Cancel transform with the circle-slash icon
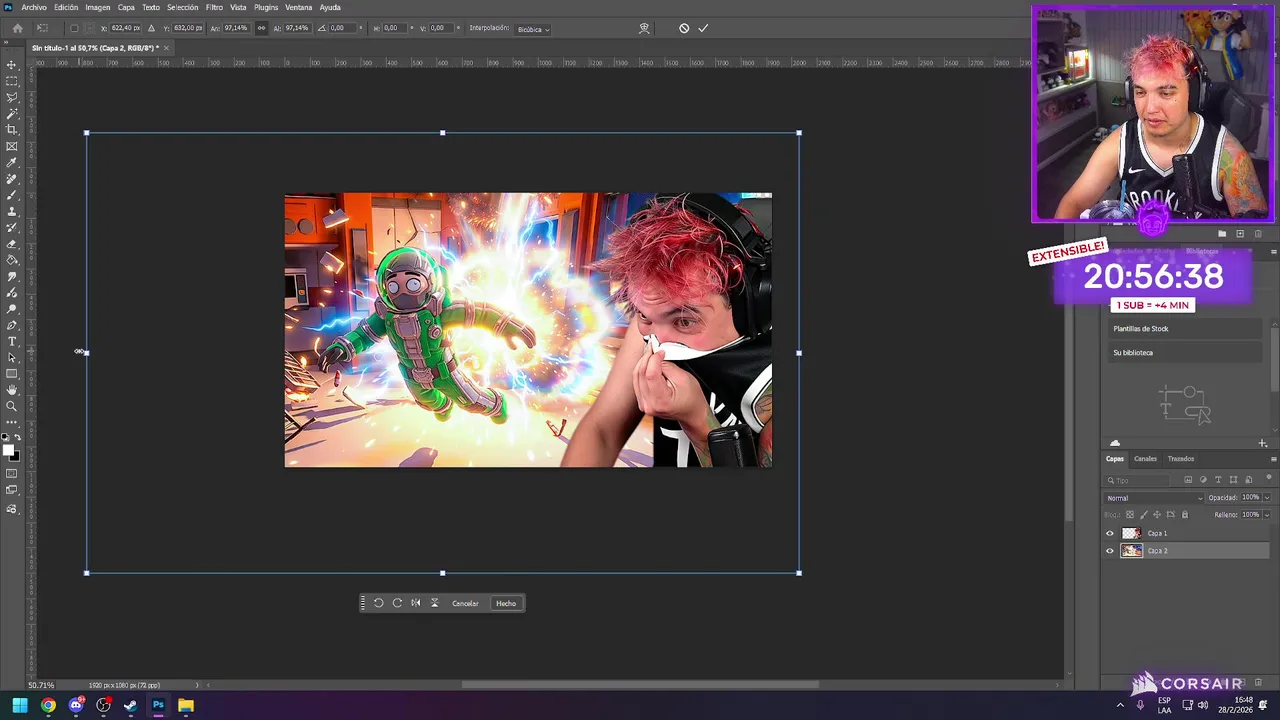 [684, 28]
